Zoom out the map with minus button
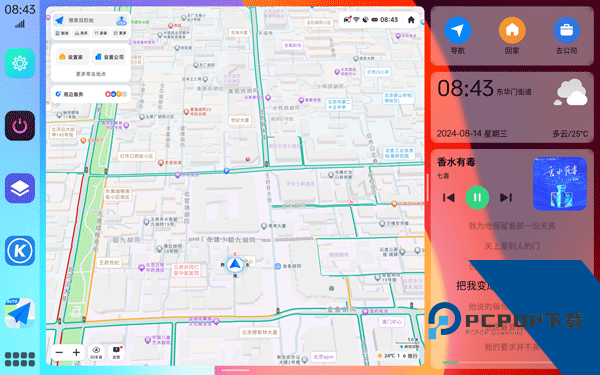 coord(59,352)
